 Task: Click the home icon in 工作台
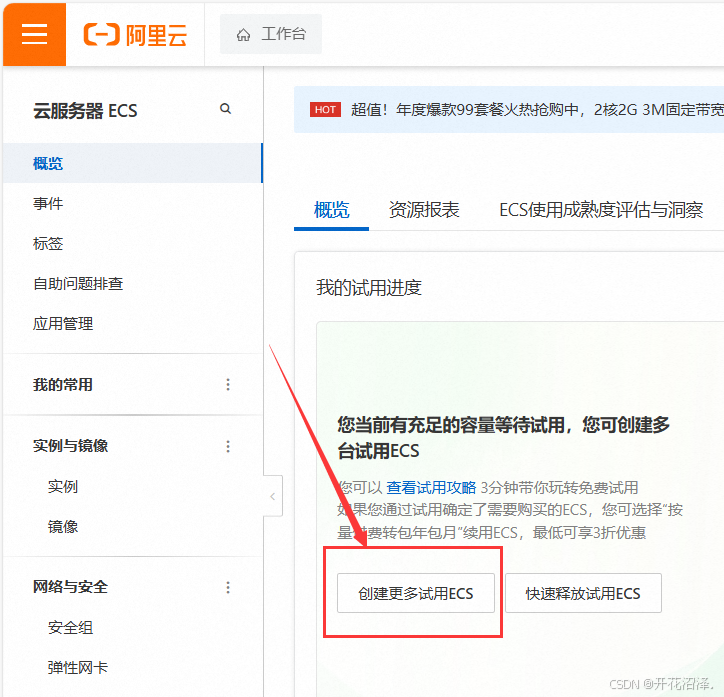click(x=243, y=35)
